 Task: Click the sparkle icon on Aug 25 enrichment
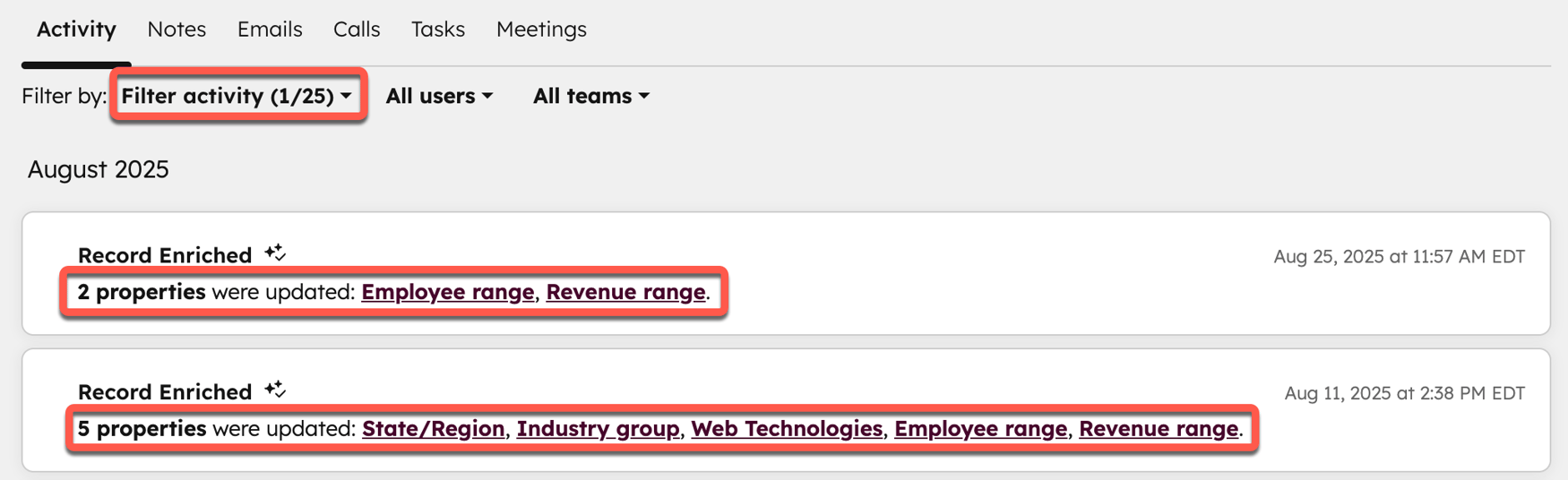(275, 253)
